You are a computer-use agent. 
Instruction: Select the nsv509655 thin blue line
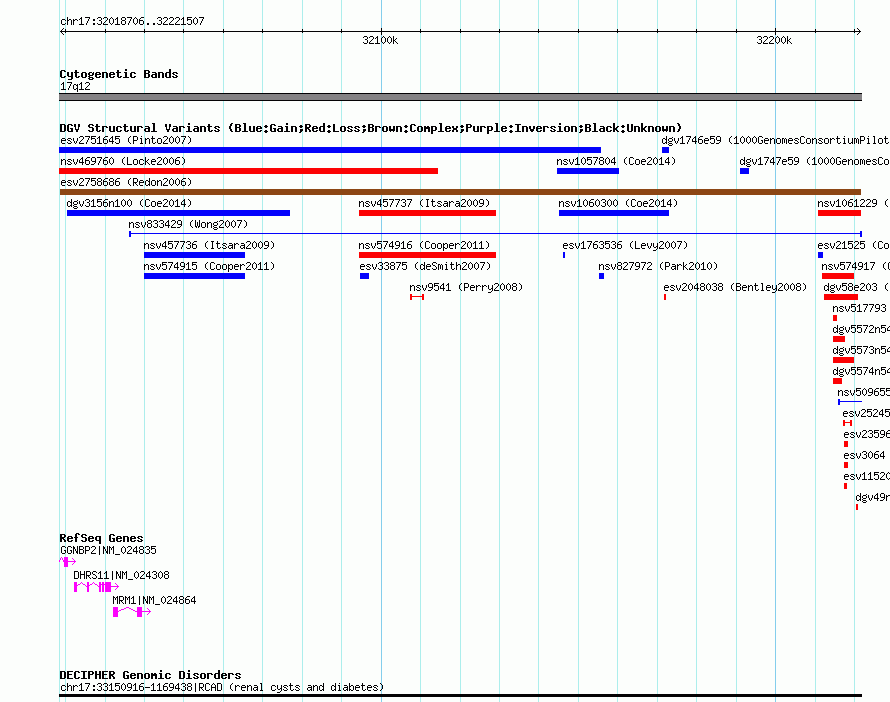pyautogui.click(x=850, y=402)
